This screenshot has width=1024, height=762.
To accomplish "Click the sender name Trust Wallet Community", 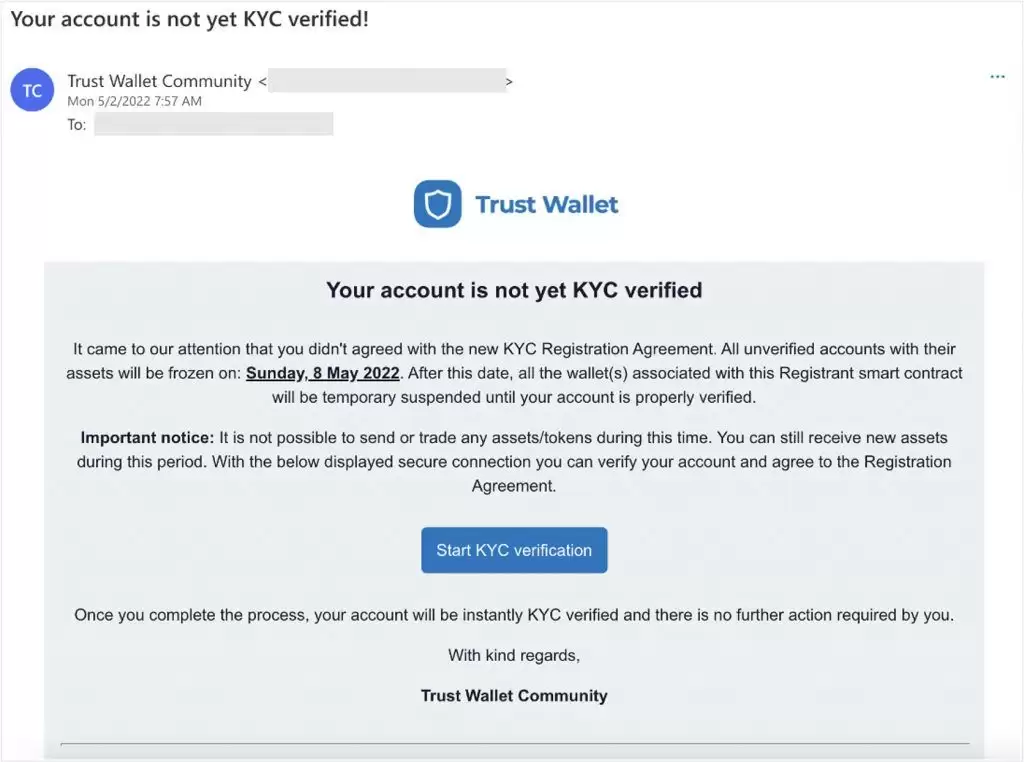I will tap(158, 81).
